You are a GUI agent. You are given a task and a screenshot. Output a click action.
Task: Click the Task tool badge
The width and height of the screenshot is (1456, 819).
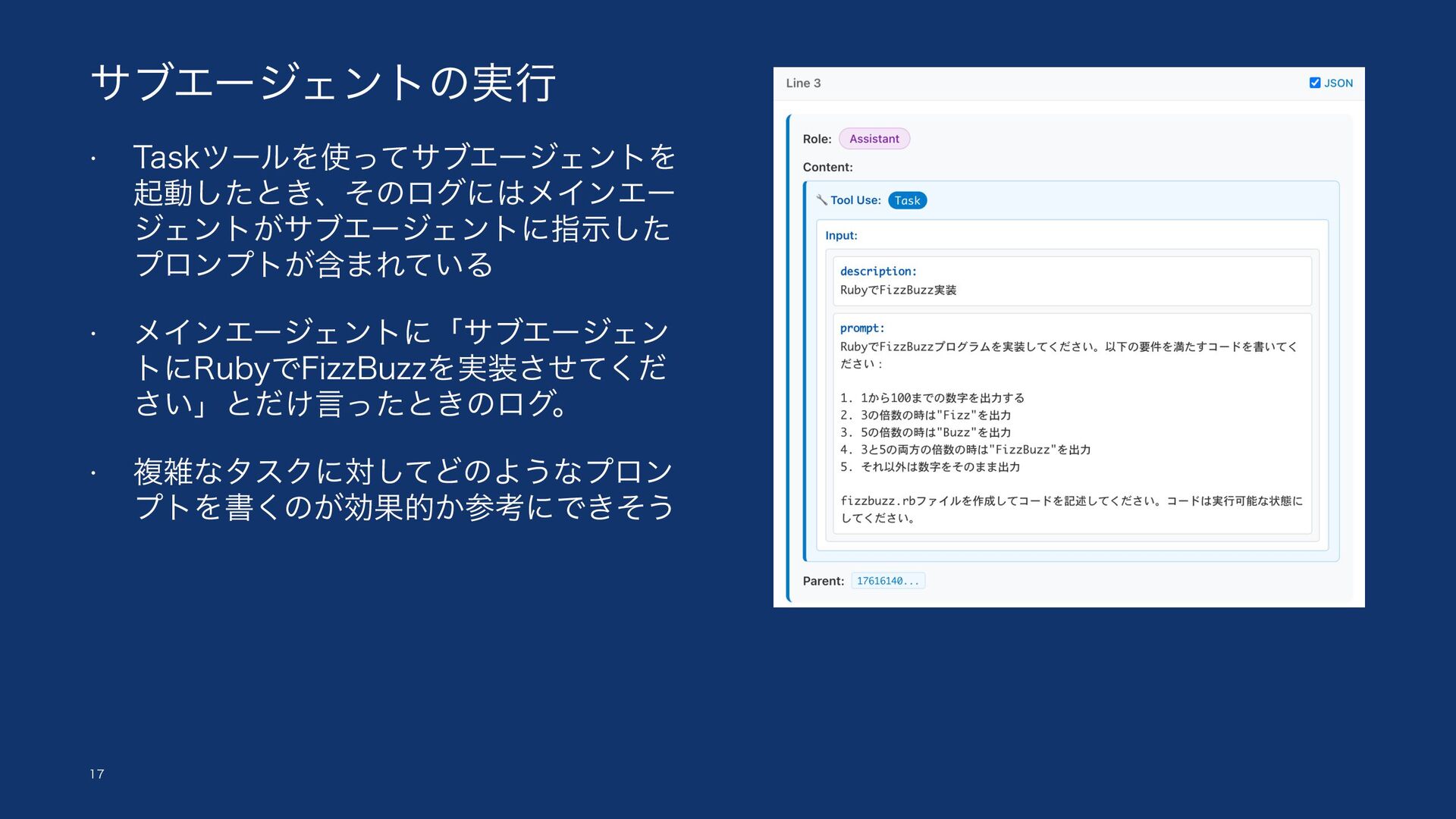point(907,200)
